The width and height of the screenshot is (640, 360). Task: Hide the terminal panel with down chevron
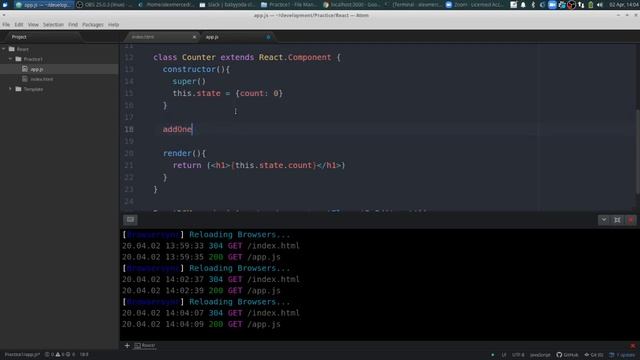pos(604,220)
